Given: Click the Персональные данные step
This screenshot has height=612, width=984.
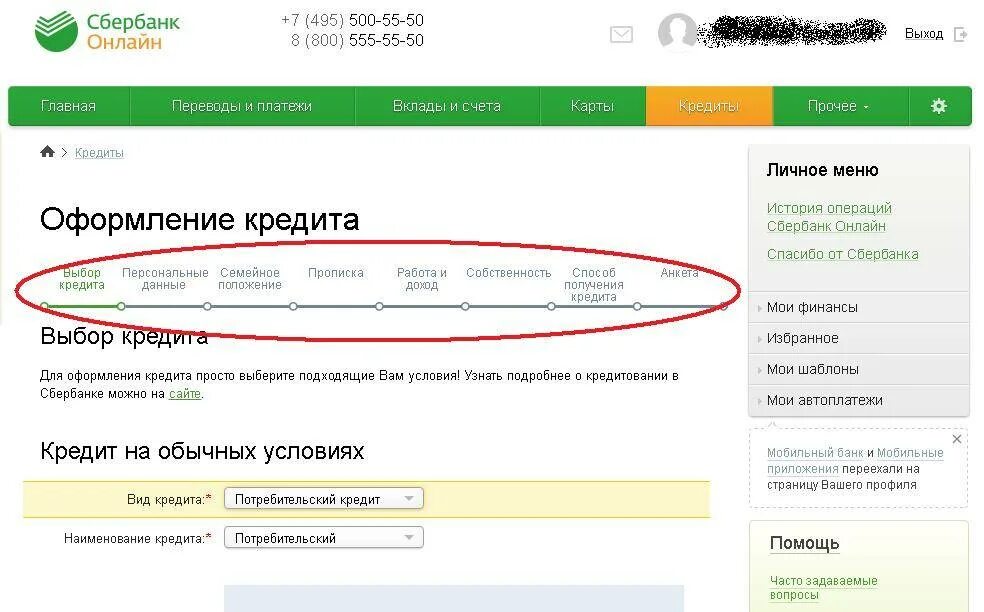Looking at the screenshot, I should (x=164, y=279).
